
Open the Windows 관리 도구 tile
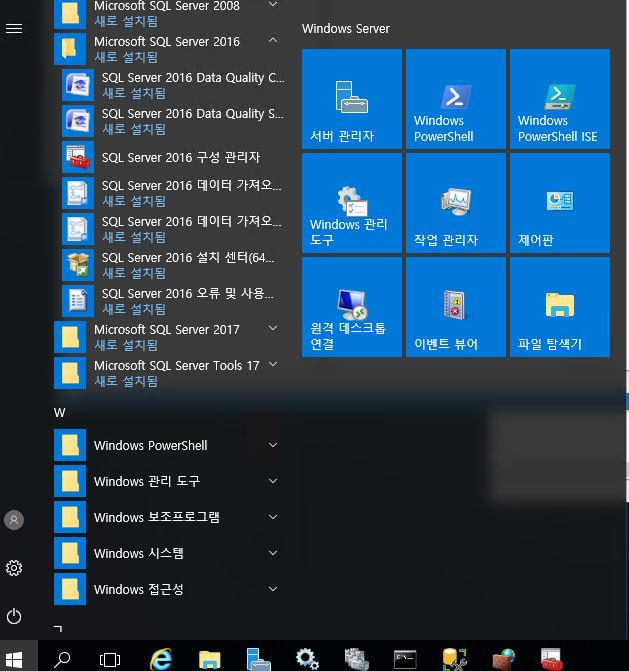click(x=352, y=203)
